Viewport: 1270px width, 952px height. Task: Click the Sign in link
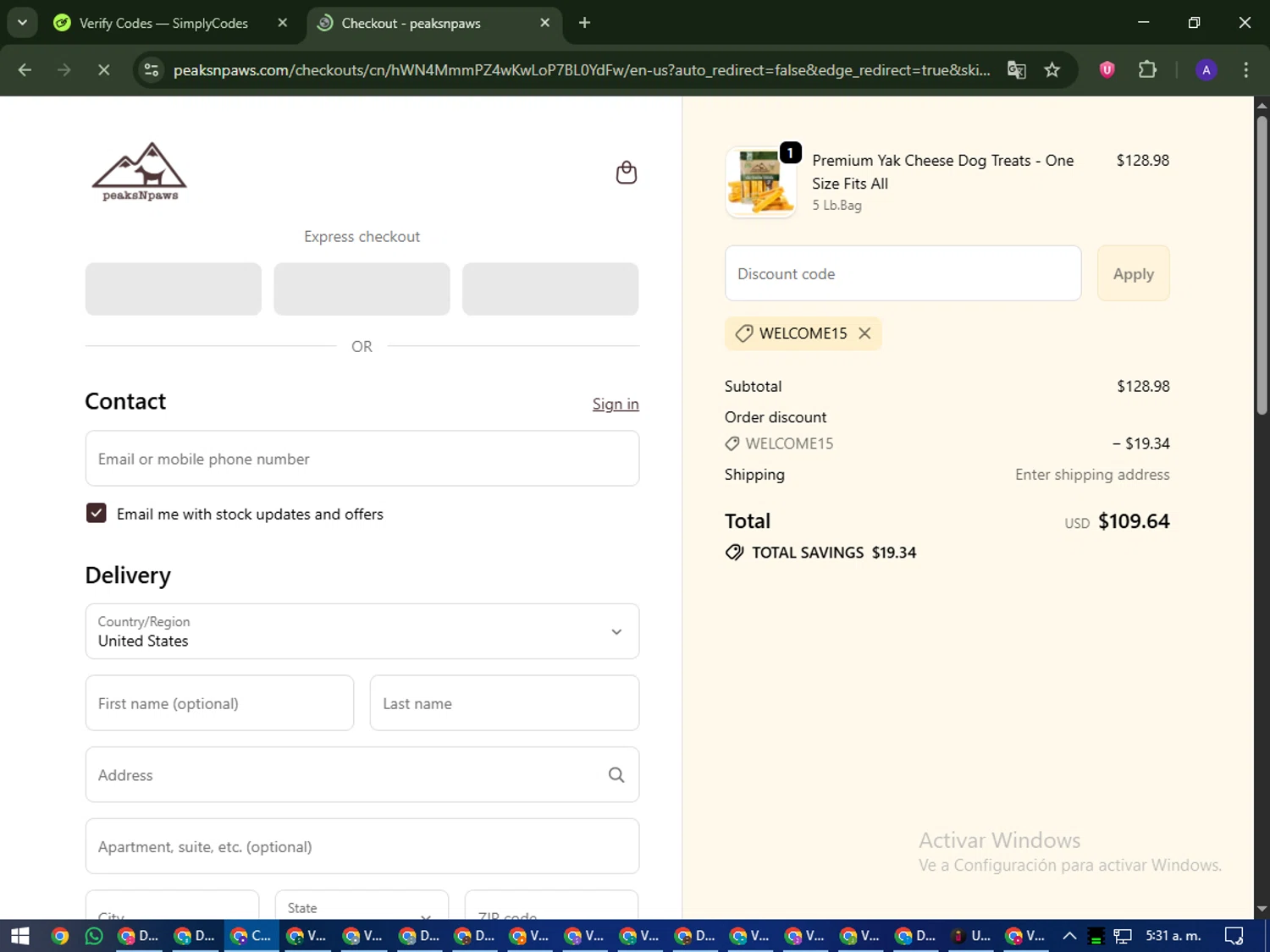click(616, 404)
